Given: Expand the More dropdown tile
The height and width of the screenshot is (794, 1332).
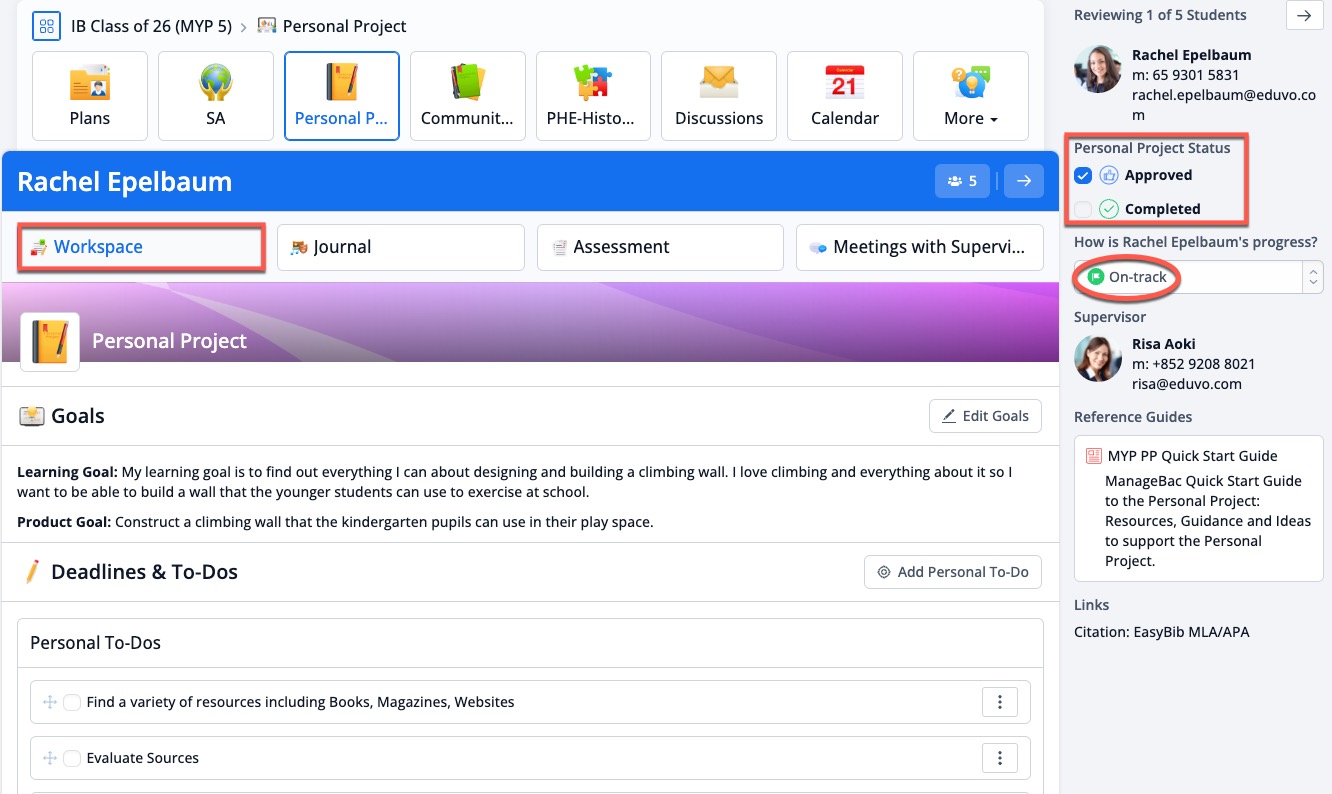Looking at the screenshot, I should pos(971,96).
